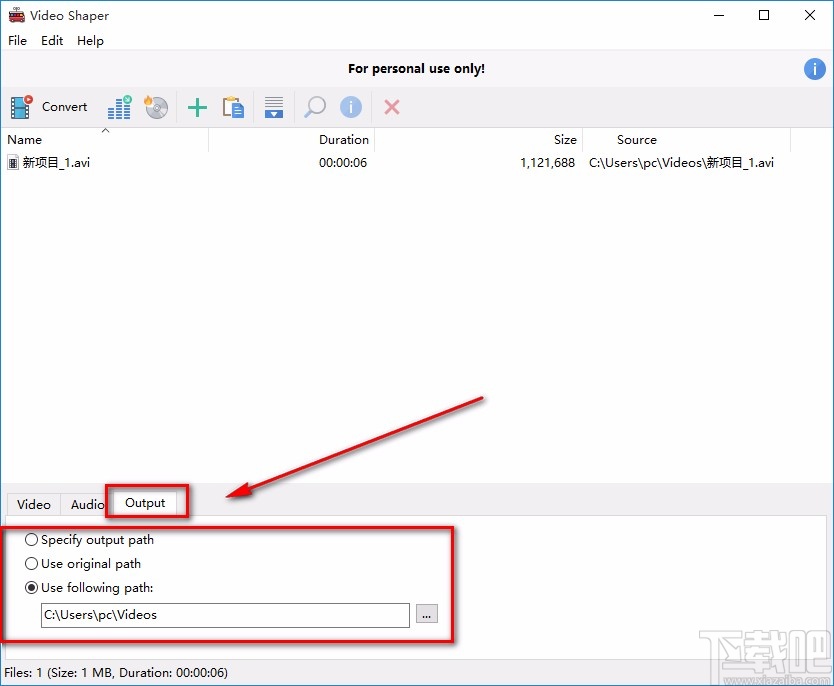Switch to the Video tab
Image resolution: width=834 pixels, height=686 pixels.
[x=34, y=504]
